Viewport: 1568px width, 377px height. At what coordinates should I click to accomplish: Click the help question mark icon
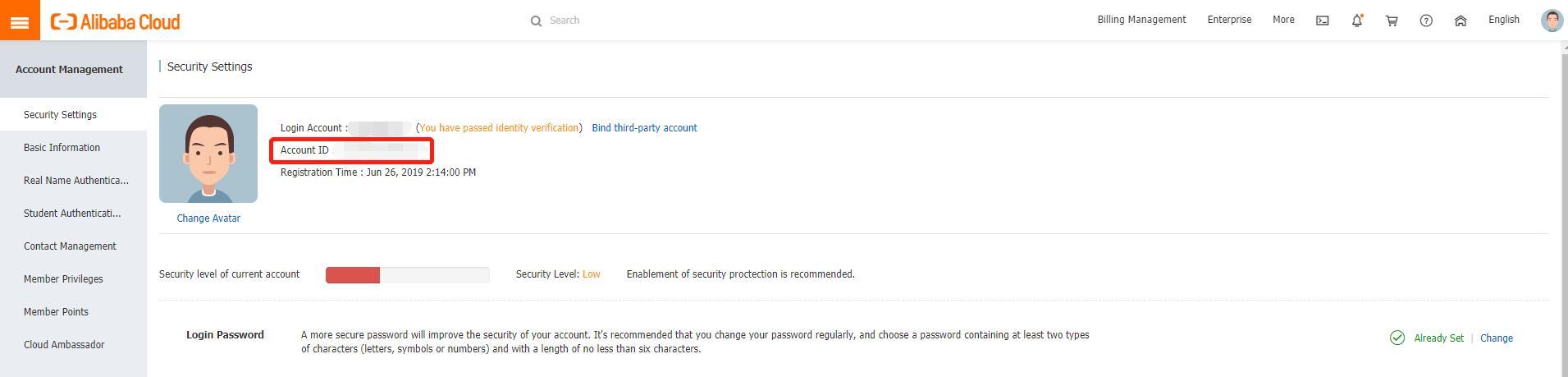coord(1426,21)
